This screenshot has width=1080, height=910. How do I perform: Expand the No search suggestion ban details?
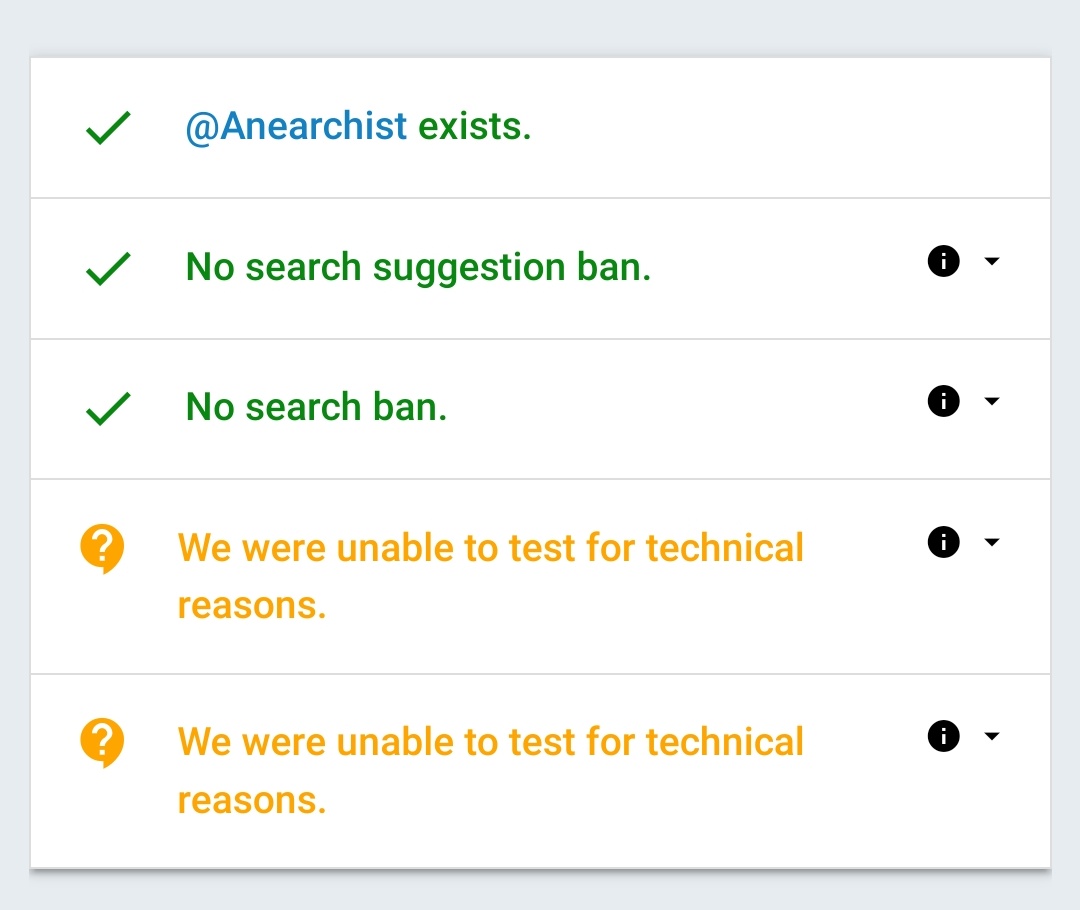992,262
